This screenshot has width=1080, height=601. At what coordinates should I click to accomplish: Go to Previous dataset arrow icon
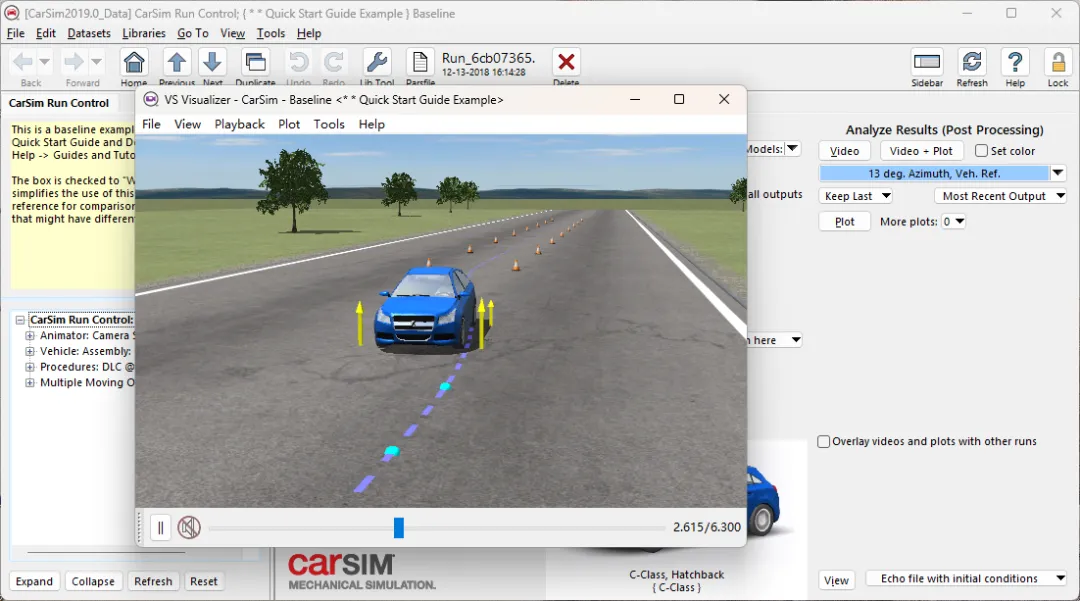click(177, 63)
